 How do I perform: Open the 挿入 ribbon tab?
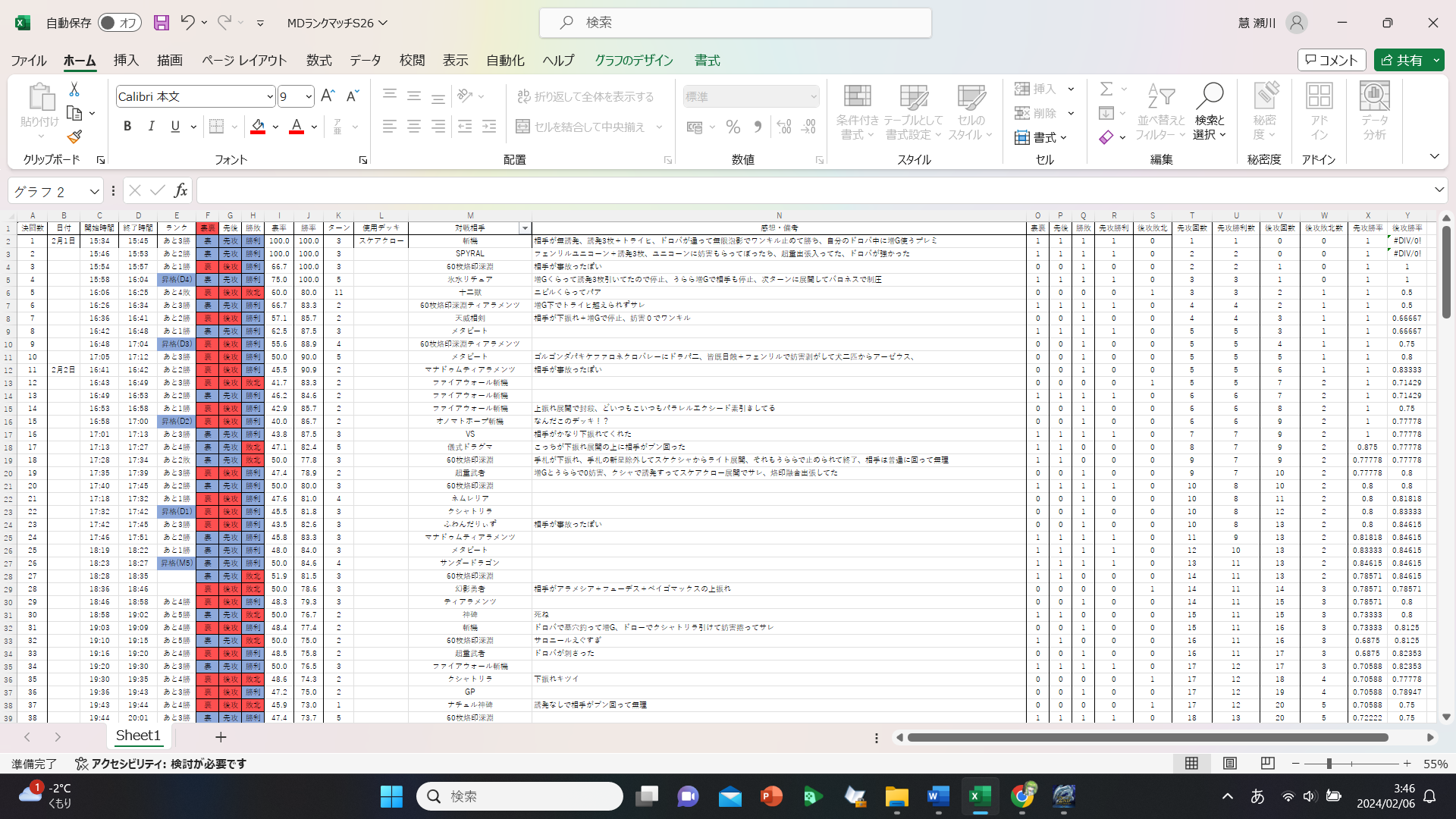[x=126, y=60]
